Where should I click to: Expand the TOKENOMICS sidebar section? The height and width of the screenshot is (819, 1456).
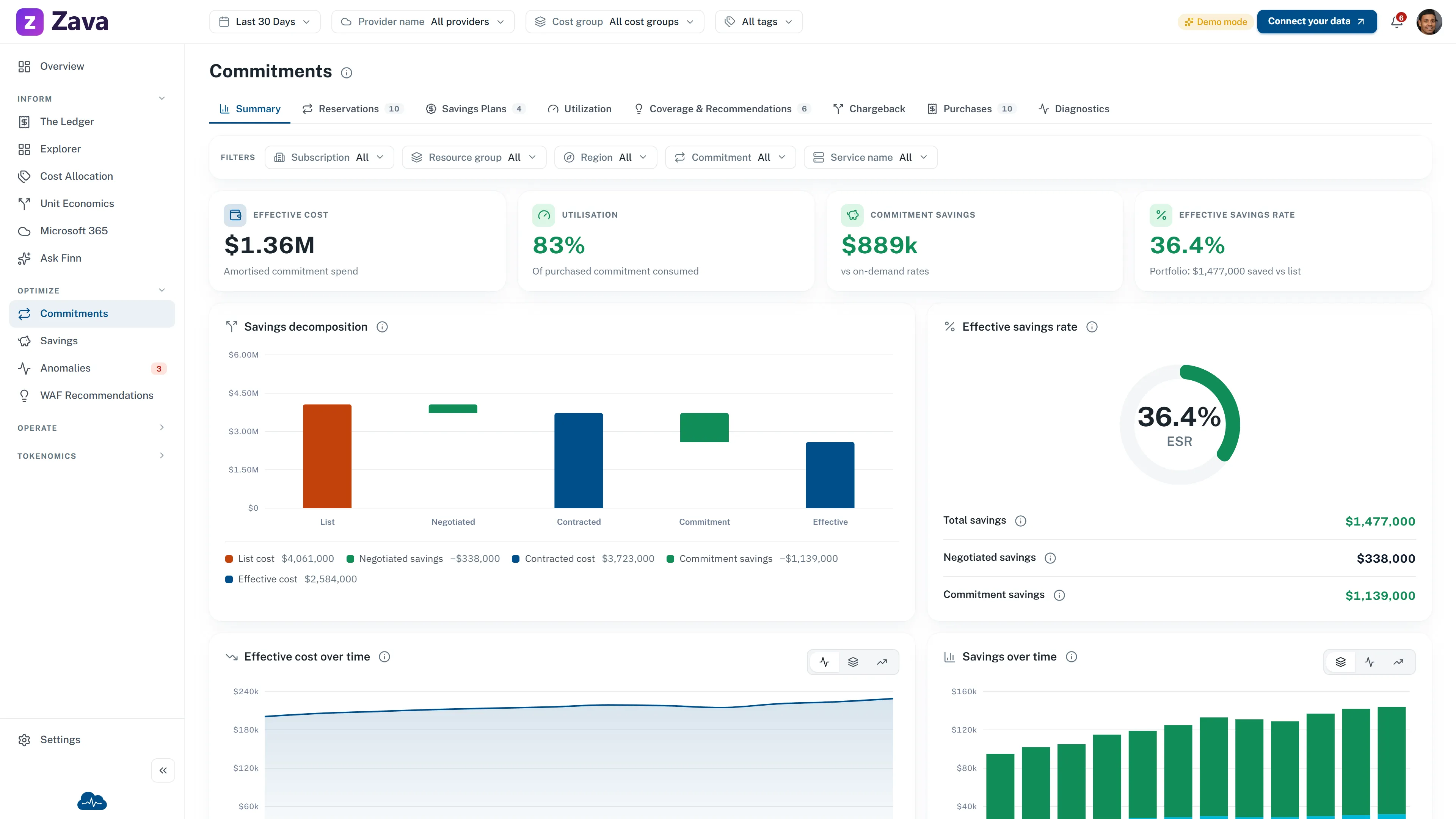(x=162, y=455)
